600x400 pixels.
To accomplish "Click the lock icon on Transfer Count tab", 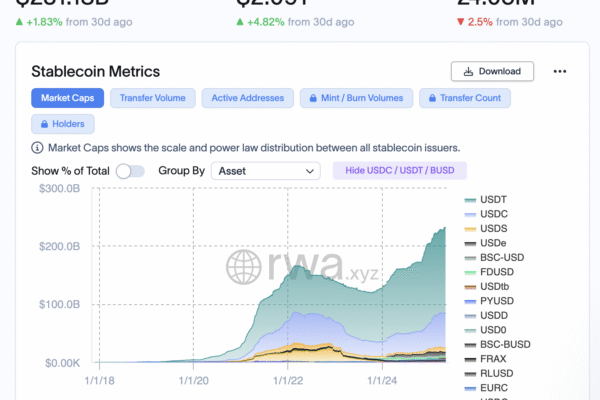I will 432,98.
